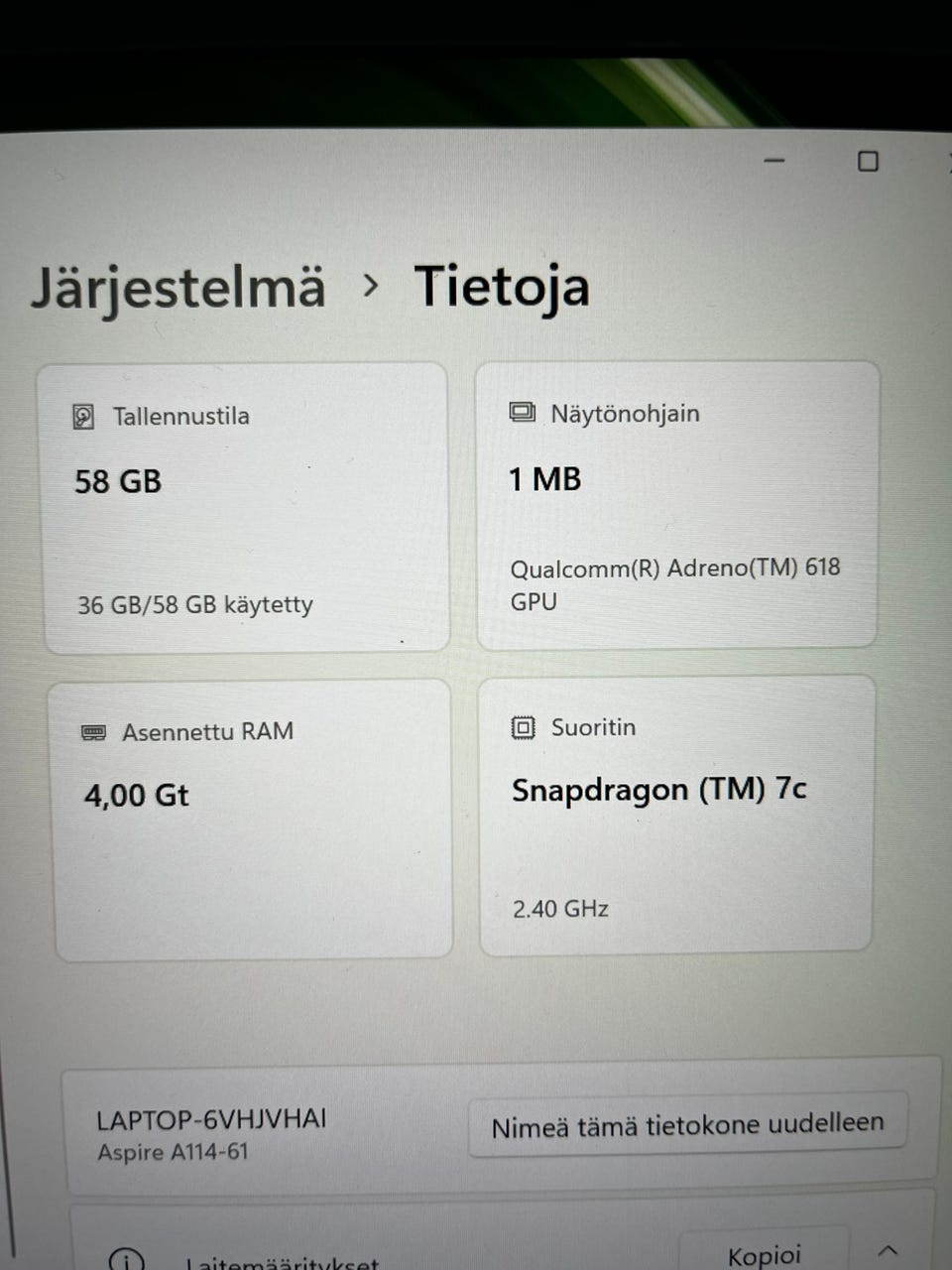Maximize the Settings window
952x1270 pixels.
[x=868, y=161]
